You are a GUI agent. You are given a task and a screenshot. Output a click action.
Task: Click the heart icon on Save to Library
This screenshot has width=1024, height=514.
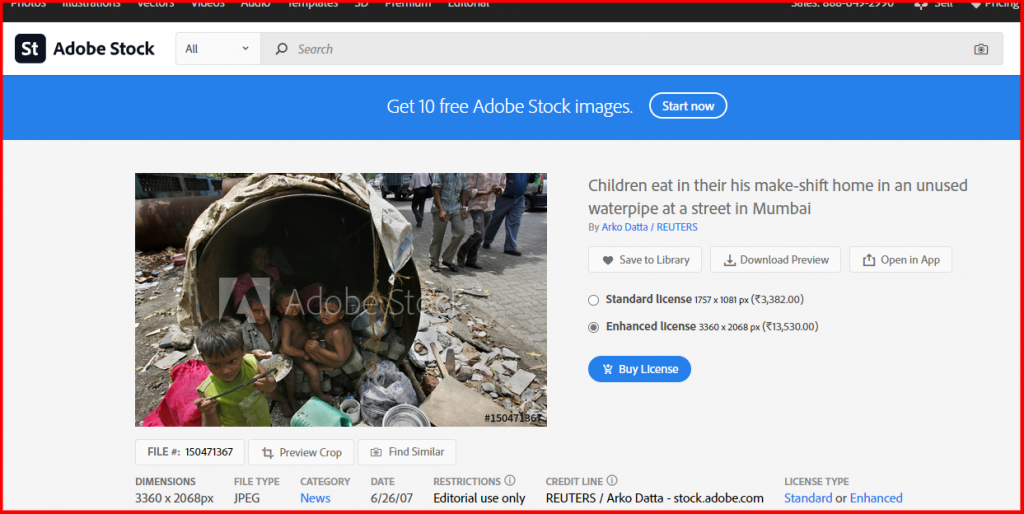tap(607, 260)
